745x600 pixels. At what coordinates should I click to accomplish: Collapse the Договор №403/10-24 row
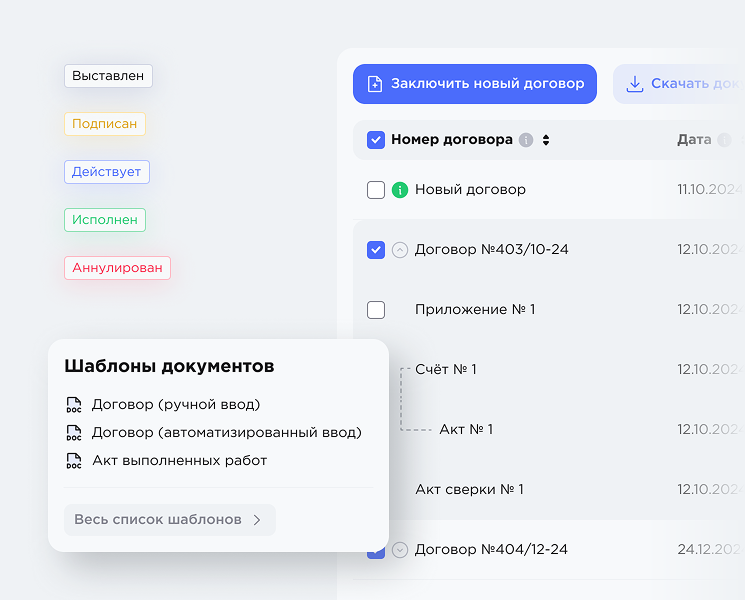coord(400,250)
